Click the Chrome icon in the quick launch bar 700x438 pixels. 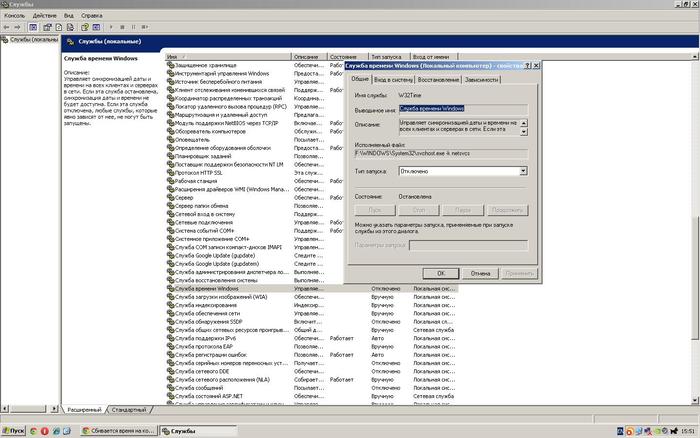[x=33, y=431]
